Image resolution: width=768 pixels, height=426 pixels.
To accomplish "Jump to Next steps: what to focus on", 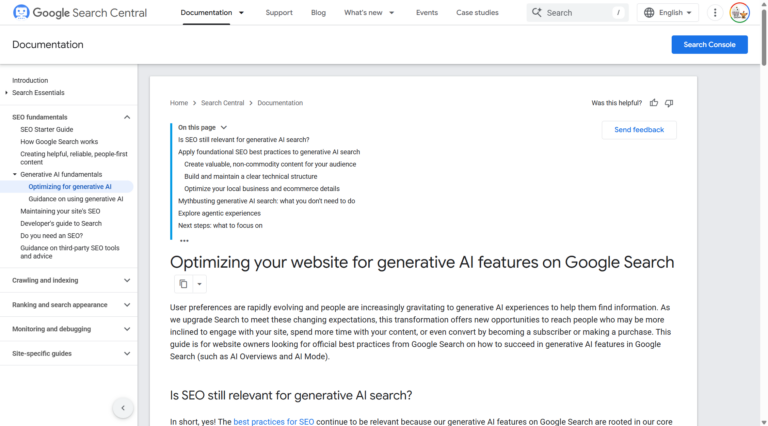I will [220, 225].
